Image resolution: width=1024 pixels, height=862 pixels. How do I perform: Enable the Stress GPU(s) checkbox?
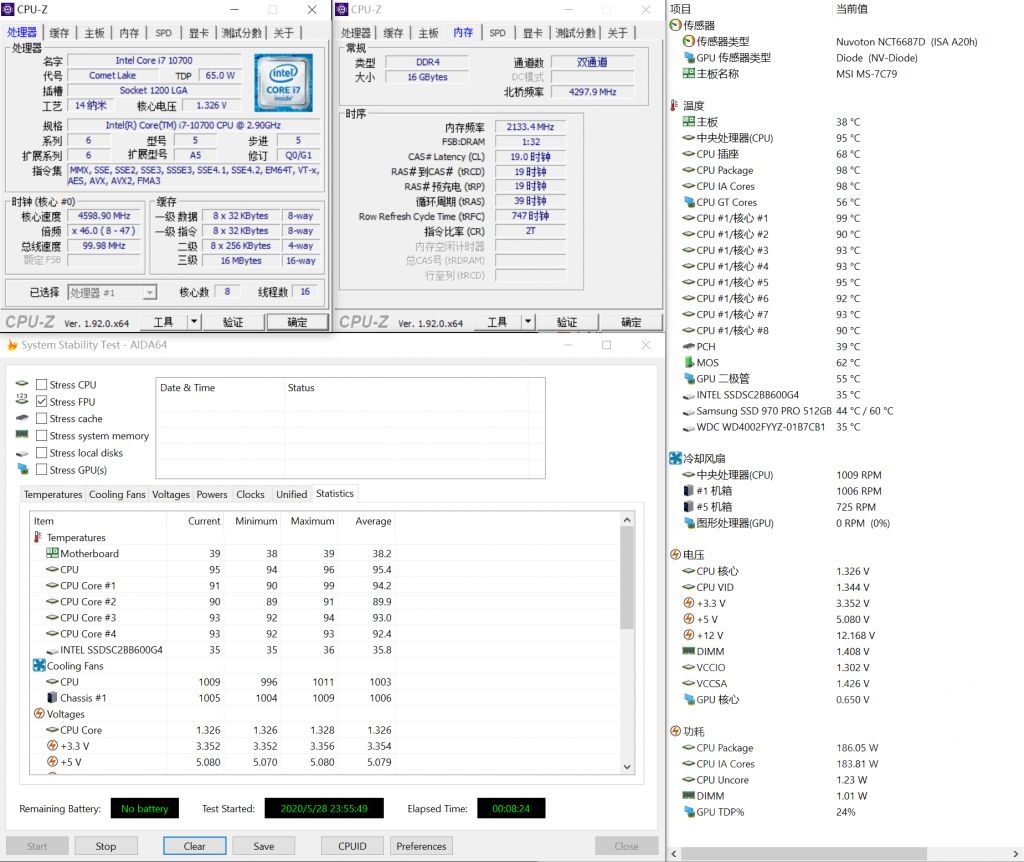[41, 470]
